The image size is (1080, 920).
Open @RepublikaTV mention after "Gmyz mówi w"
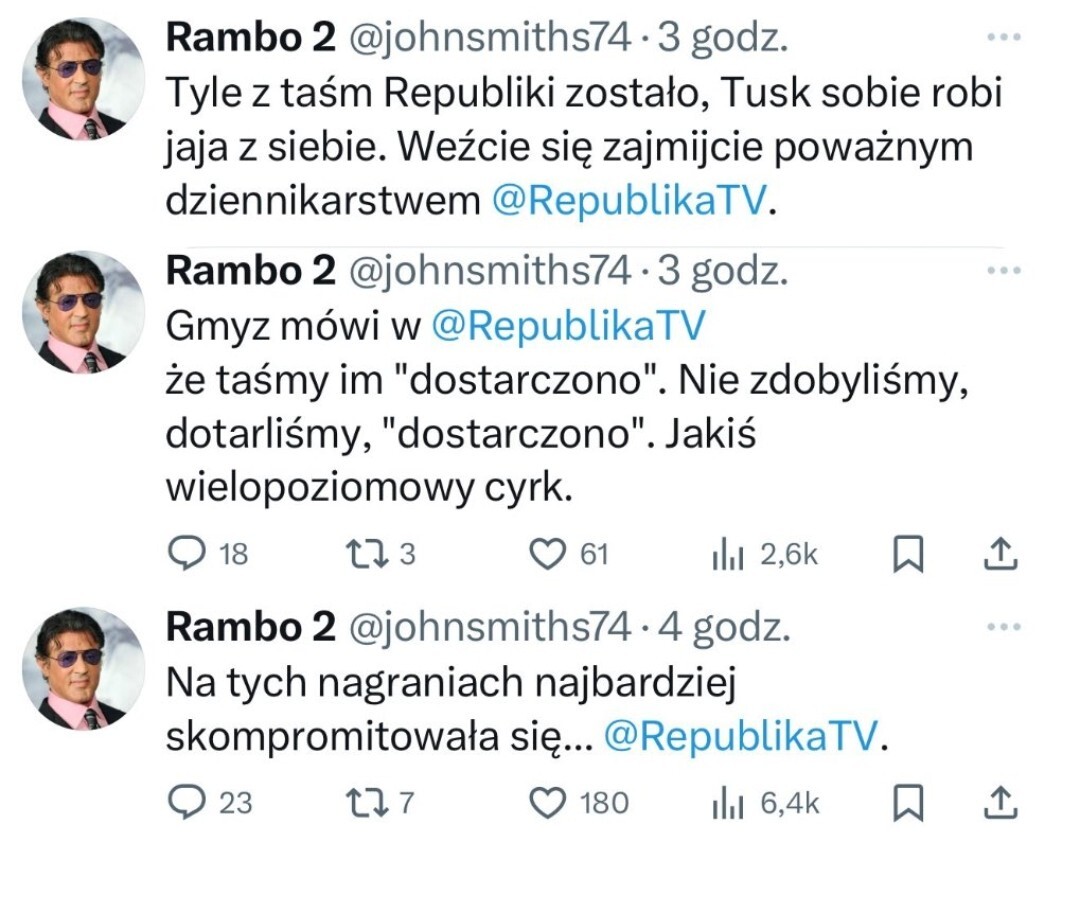tap(568, 324)
